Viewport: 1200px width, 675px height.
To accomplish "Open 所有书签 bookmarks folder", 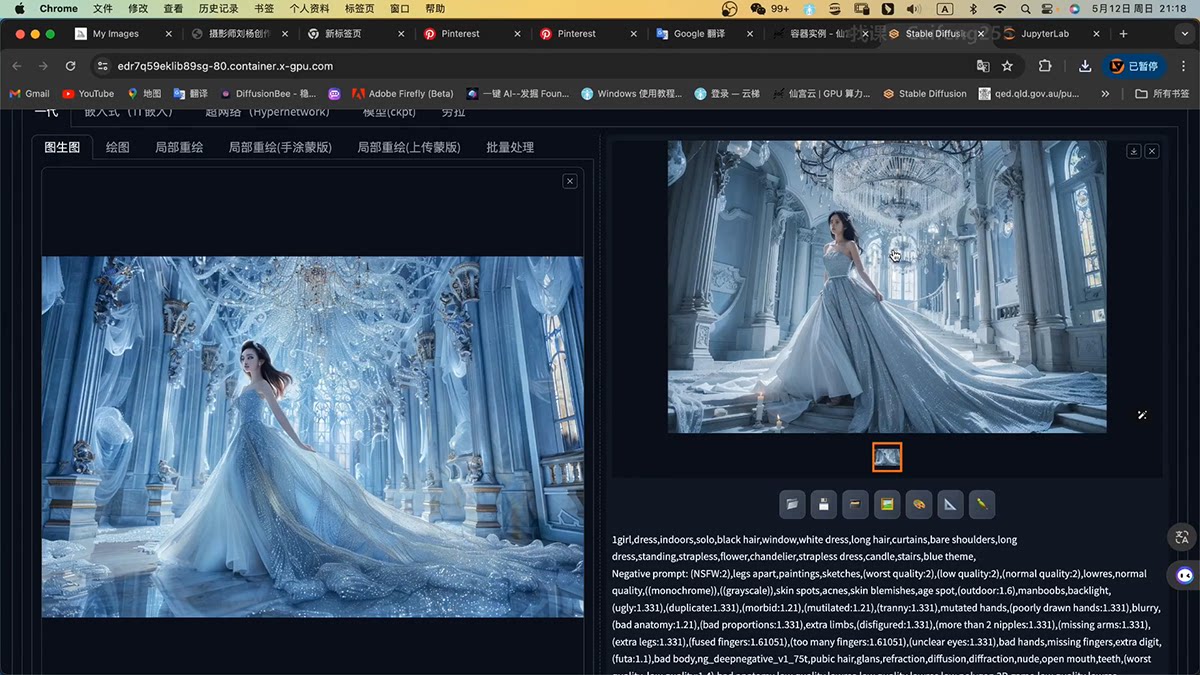I will coord(1162,94).
